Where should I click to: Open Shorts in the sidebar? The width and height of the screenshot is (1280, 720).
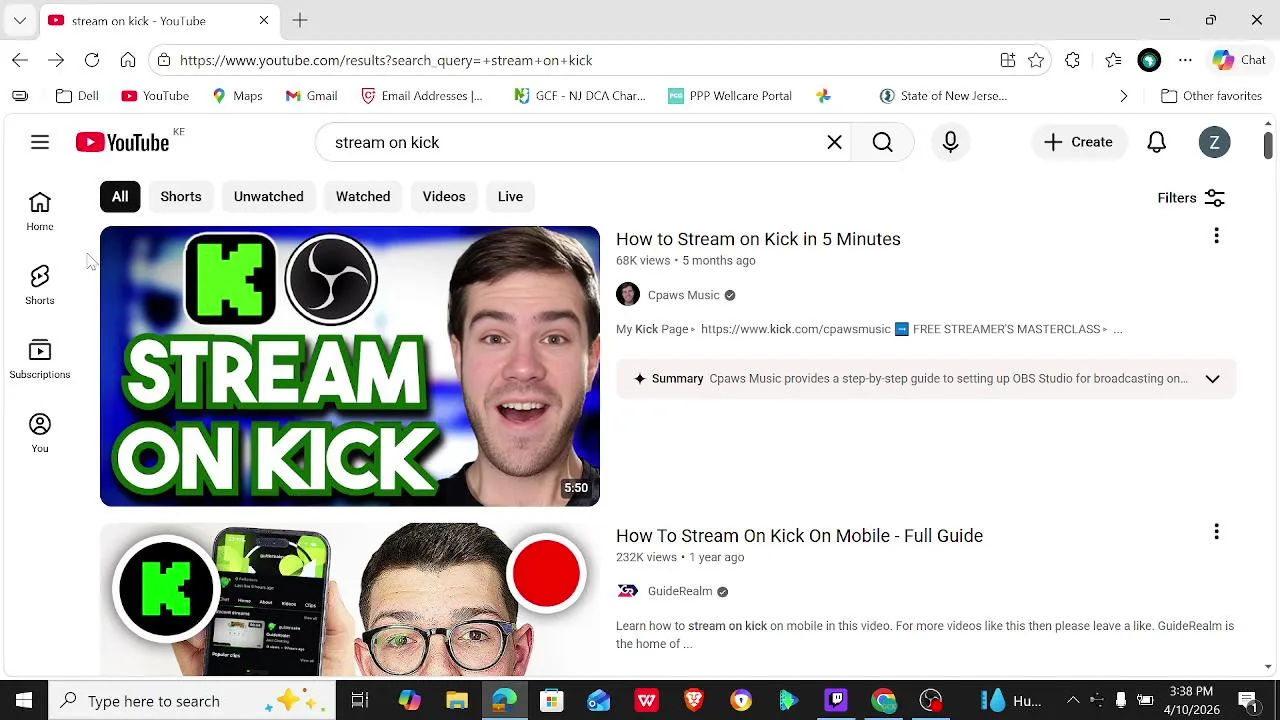pyautogui.click(x=40, y=285)
